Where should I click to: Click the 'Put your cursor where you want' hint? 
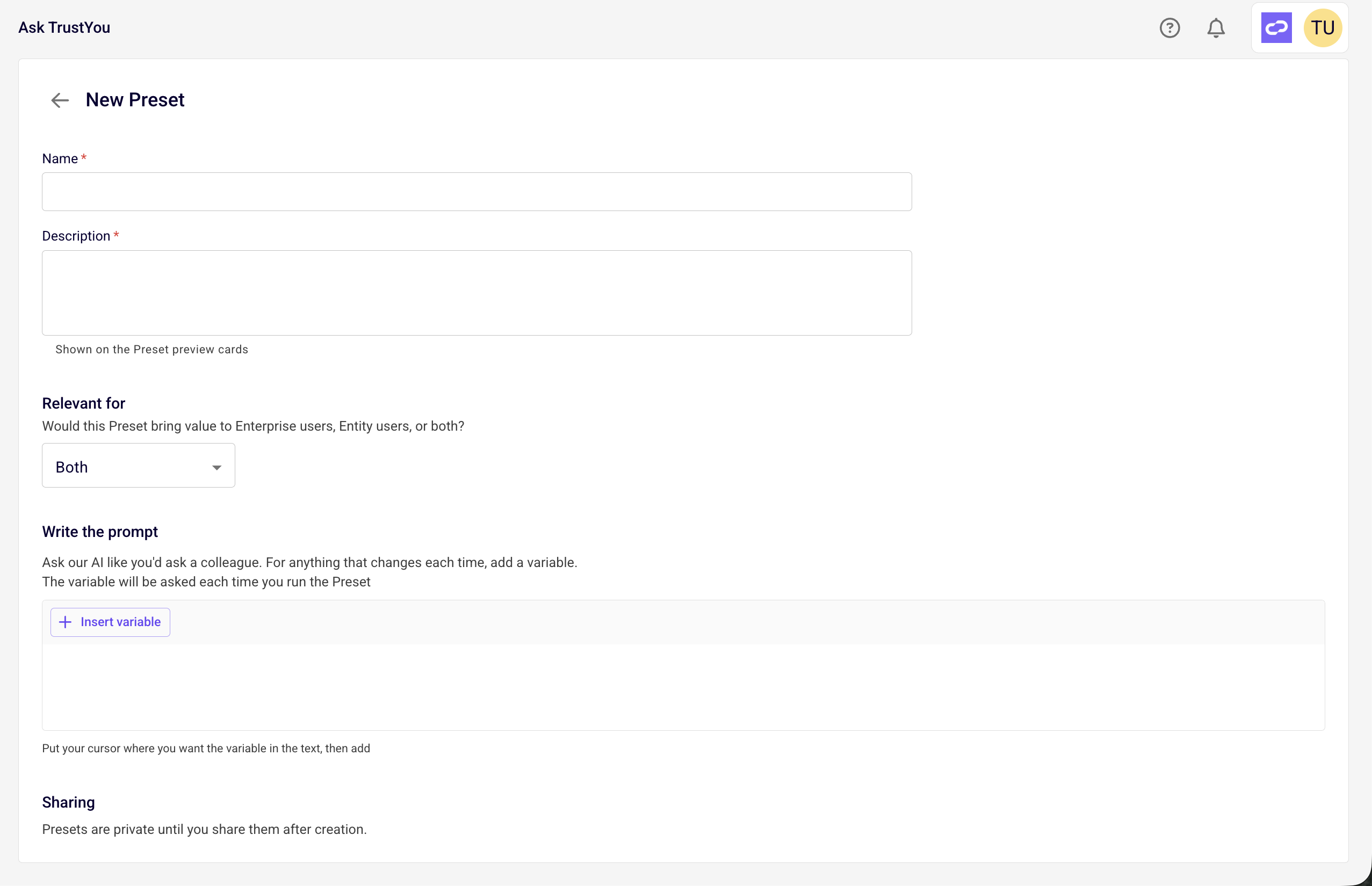click(x=206, y=749)
